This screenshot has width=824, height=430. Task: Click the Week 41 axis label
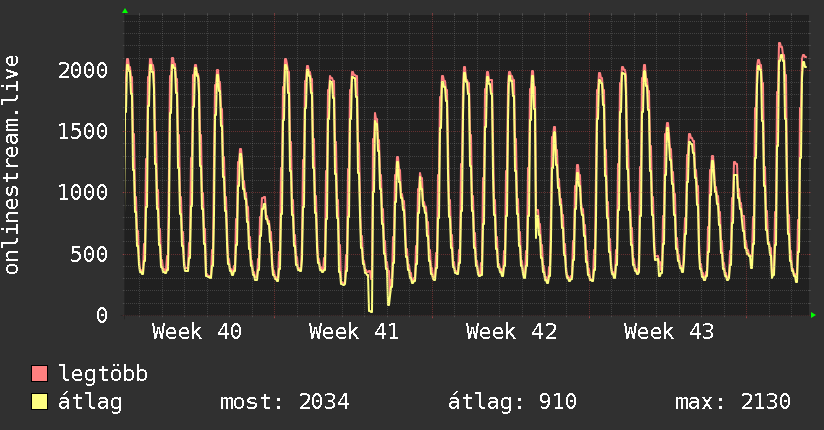pos(354,332)
